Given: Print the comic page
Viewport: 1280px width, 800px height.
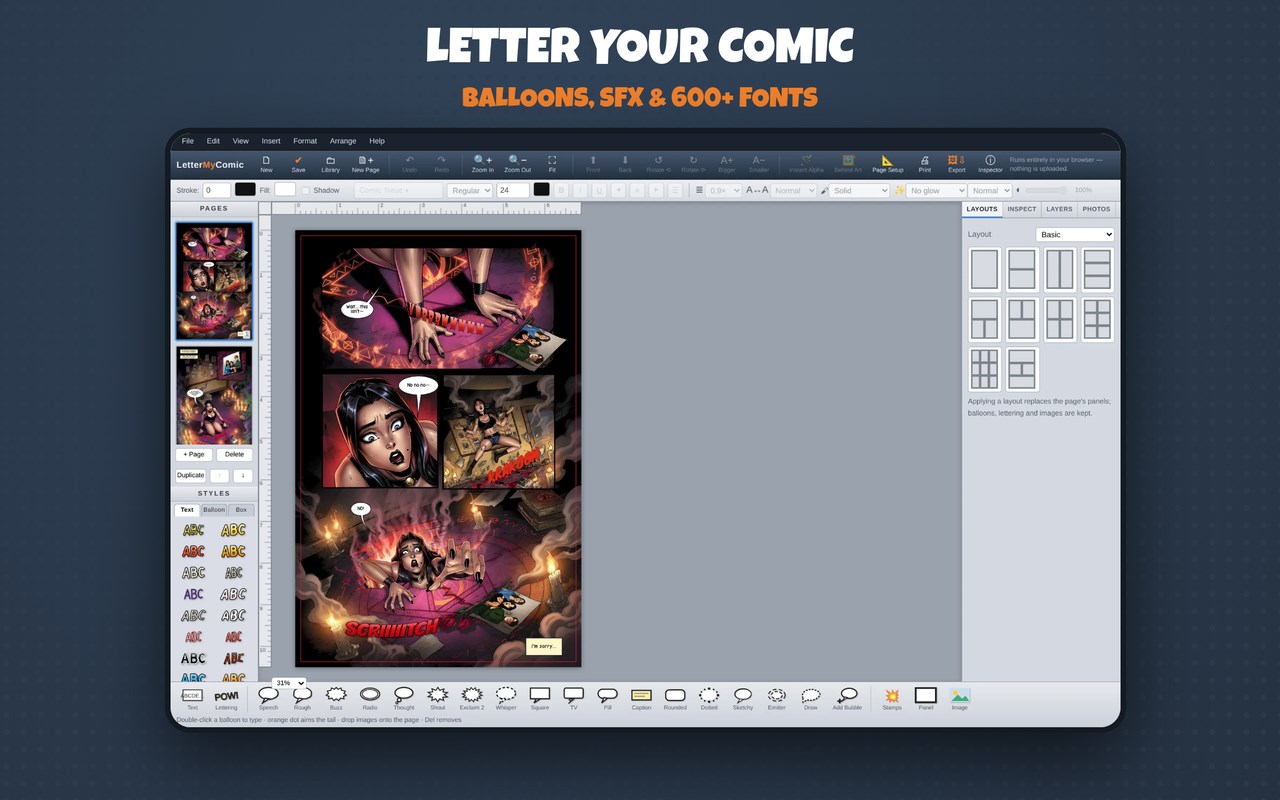Looking at the screenshot, I should point(925,164).
